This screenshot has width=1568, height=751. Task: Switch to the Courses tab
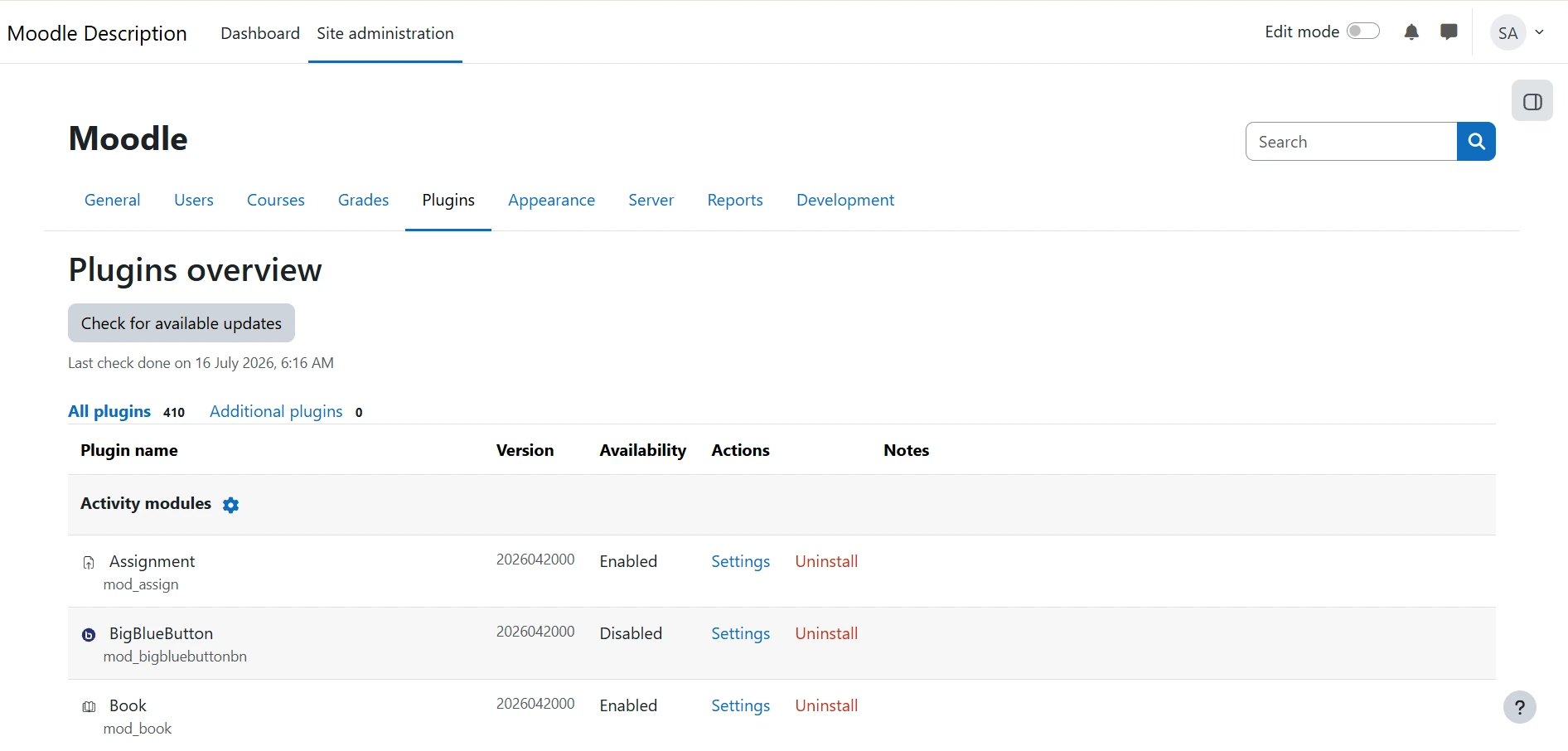coord(276,200)
